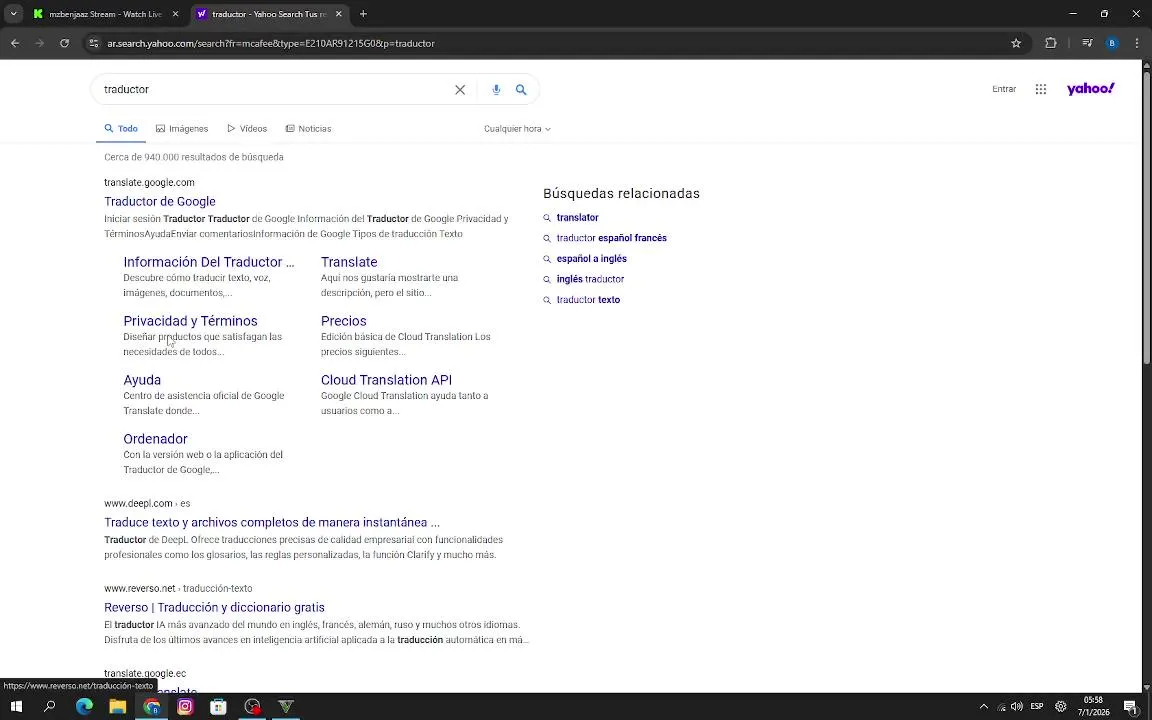Close the traductor Yahoo Search tab
Screen dimensions: 1152x720
(338, 14)
